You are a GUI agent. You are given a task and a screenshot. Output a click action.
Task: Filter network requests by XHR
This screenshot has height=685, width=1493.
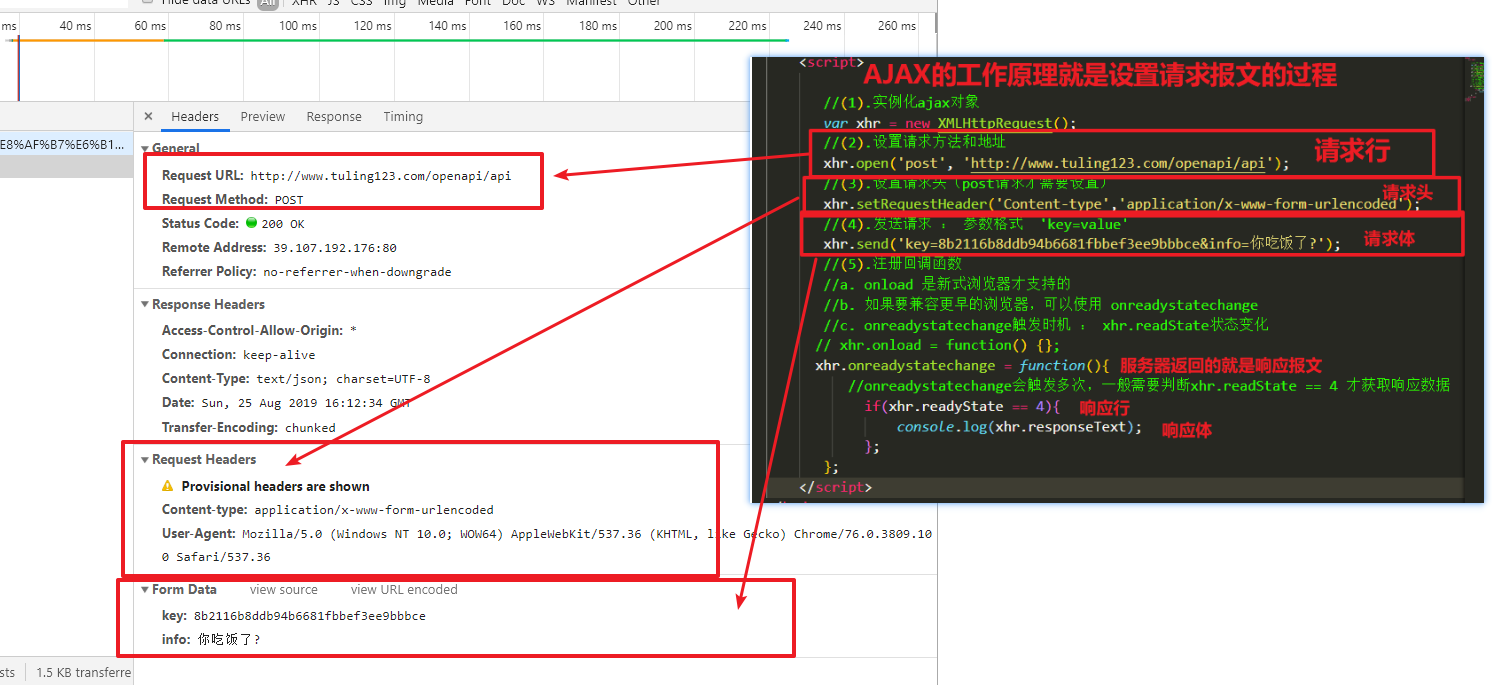tap(304, 3)
